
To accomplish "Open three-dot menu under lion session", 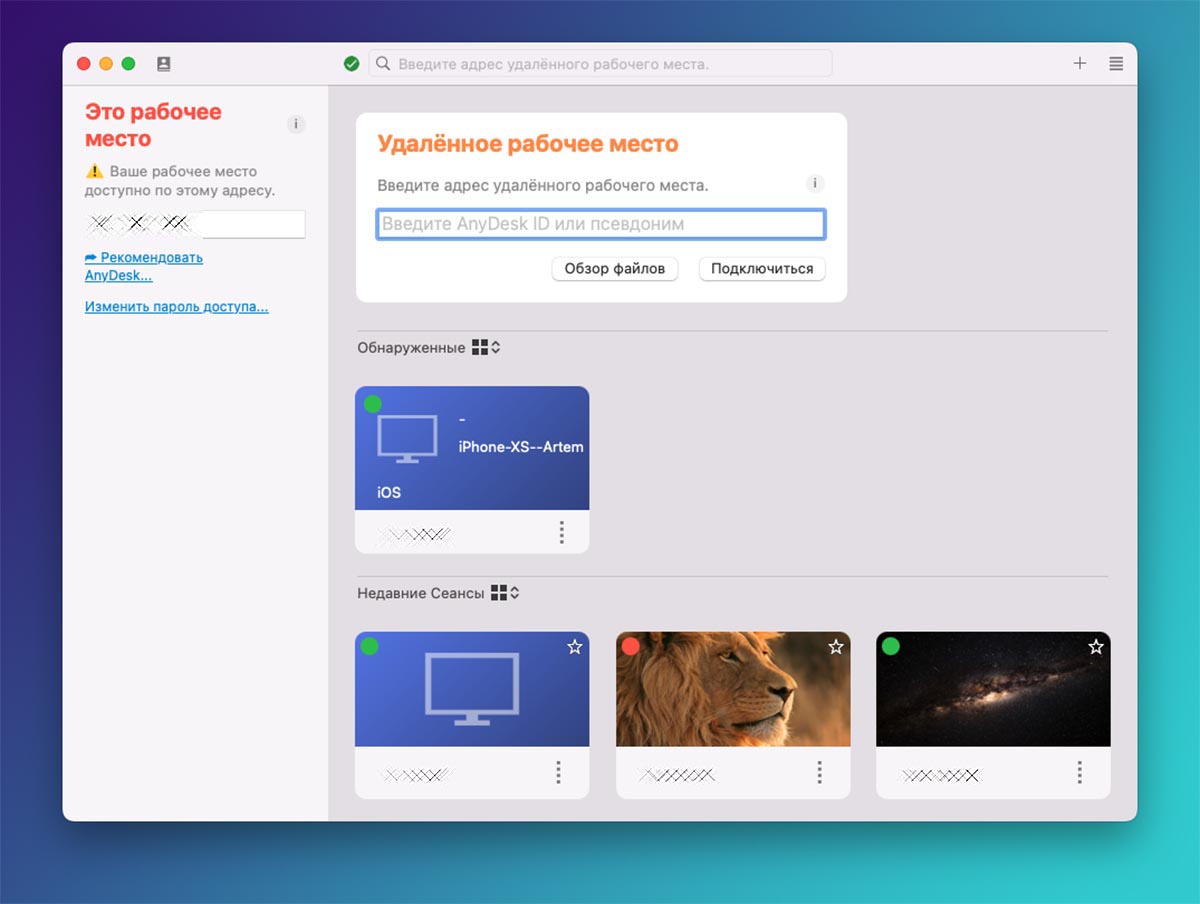I will (819, 772).
